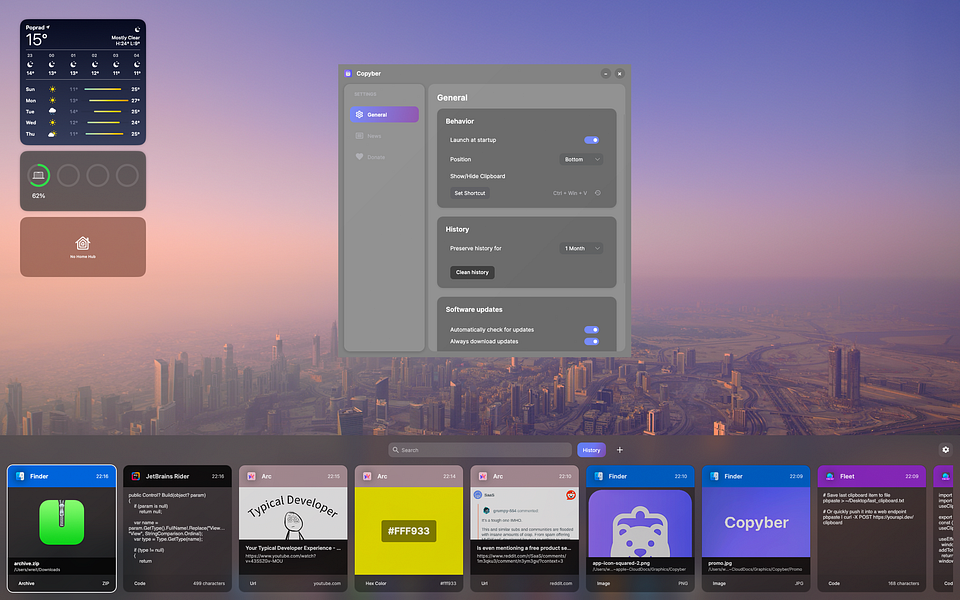
Task: Open News settings page
Action: (x=384, y=136)
